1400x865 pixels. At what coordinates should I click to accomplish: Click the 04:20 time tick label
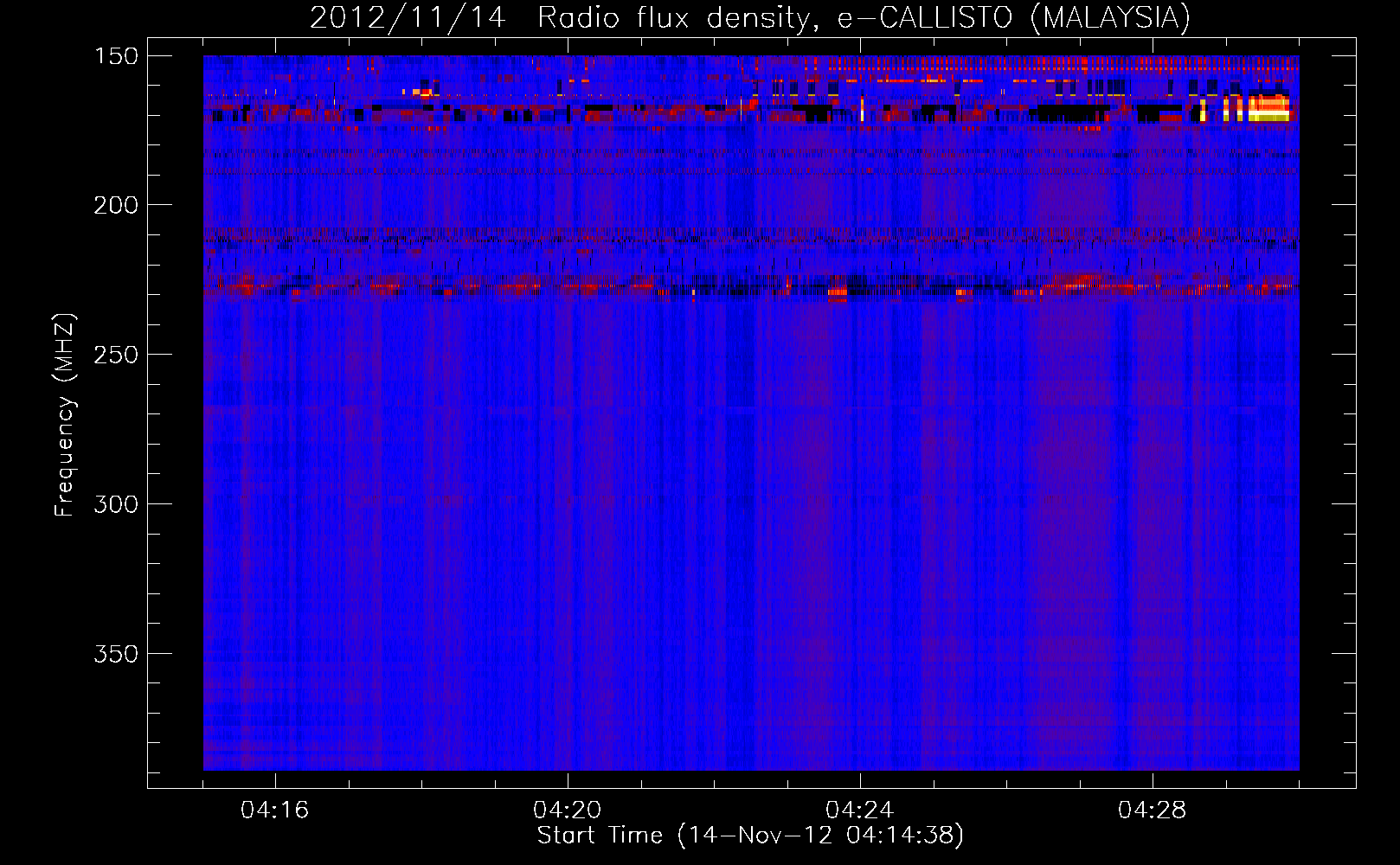point(568,811)
